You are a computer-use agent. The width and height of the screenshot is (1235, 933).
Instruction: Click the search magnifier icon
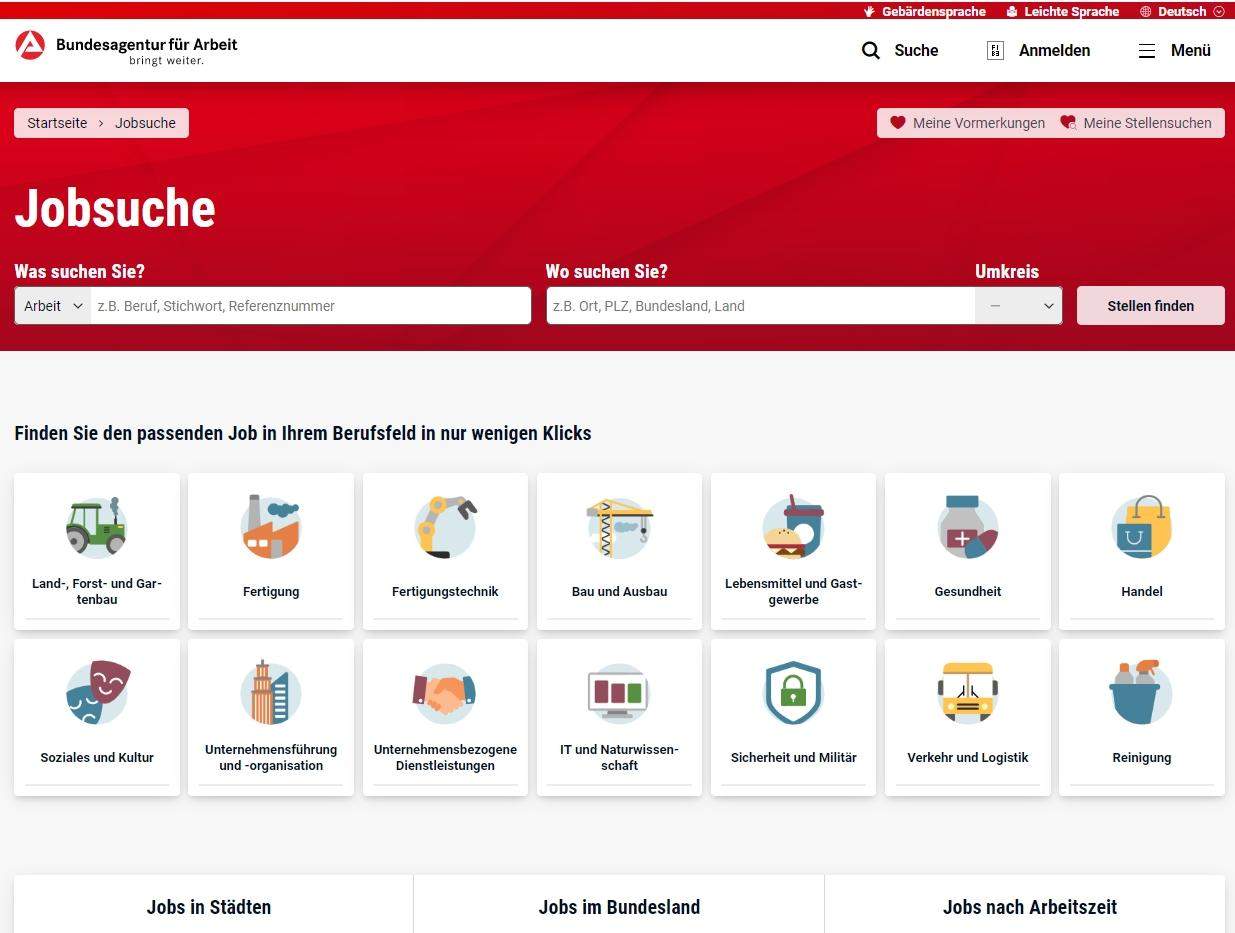(x=870, y=50)
